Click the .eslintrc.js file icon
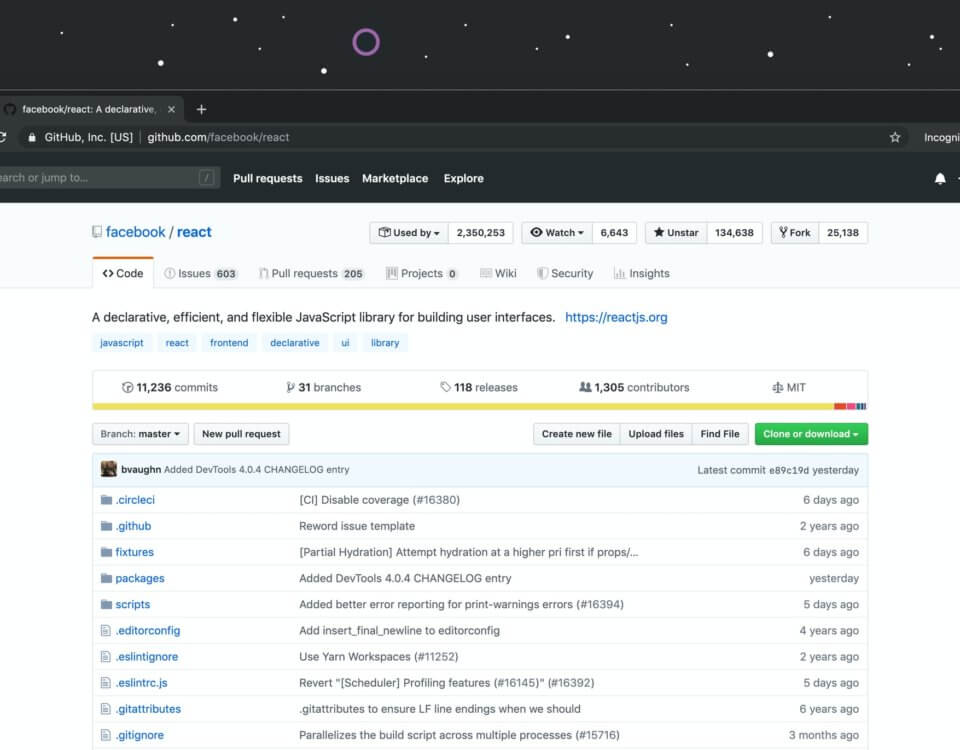This screenshot has width=960, height=750. (x=105, y=683)
